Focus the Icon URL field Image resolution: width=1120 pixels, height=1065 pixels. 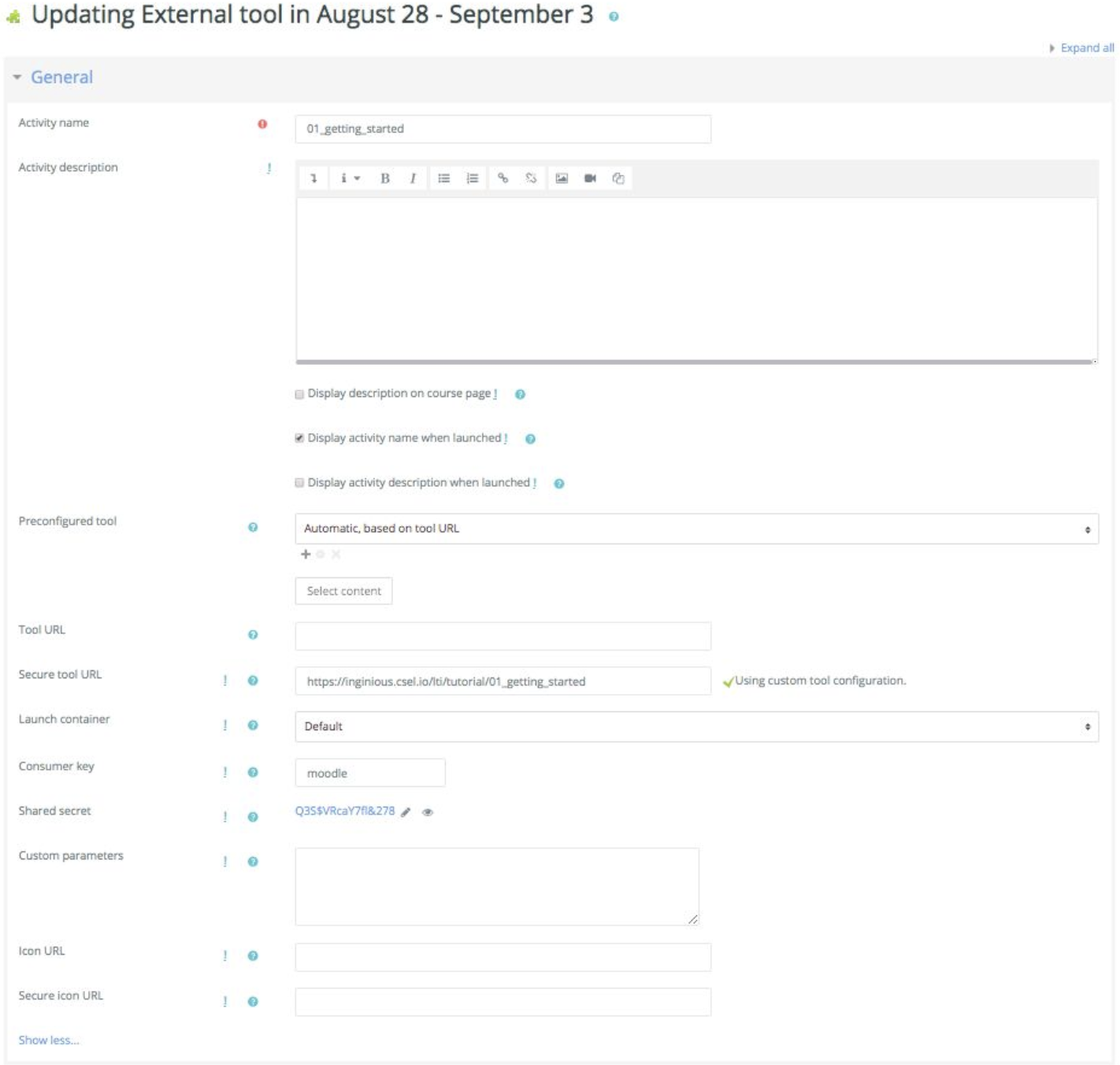point(503,957)
